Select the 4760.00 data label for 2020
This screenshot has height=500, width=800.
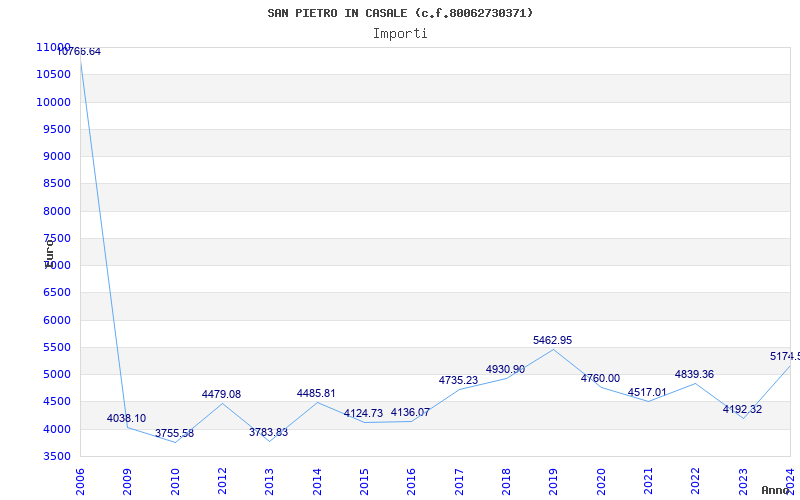click(600, 379)
